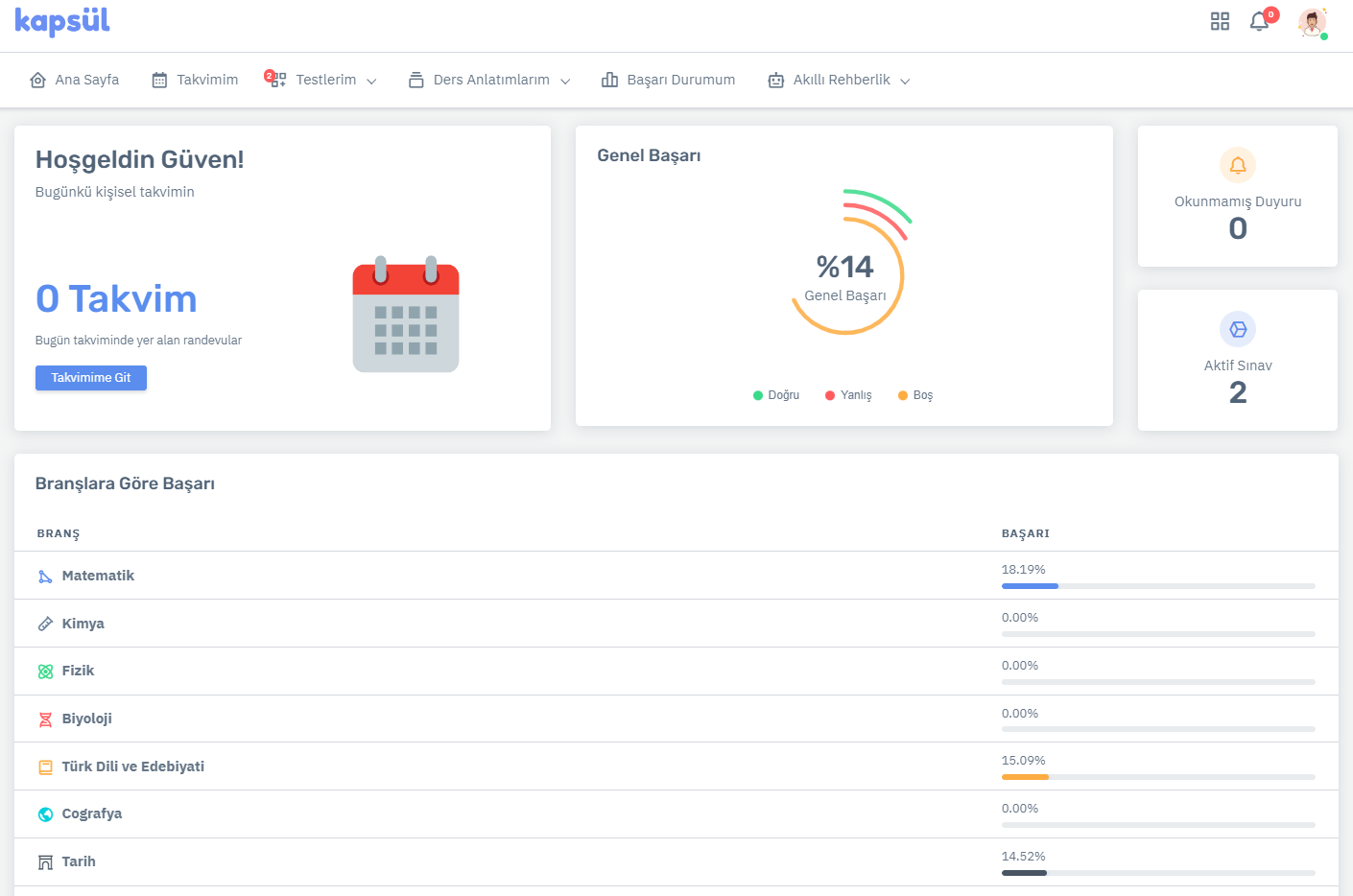Click the Başarı Durumum chart icon
The width and height of the screenshot is (1353, 896).
(x=609, y=80)
